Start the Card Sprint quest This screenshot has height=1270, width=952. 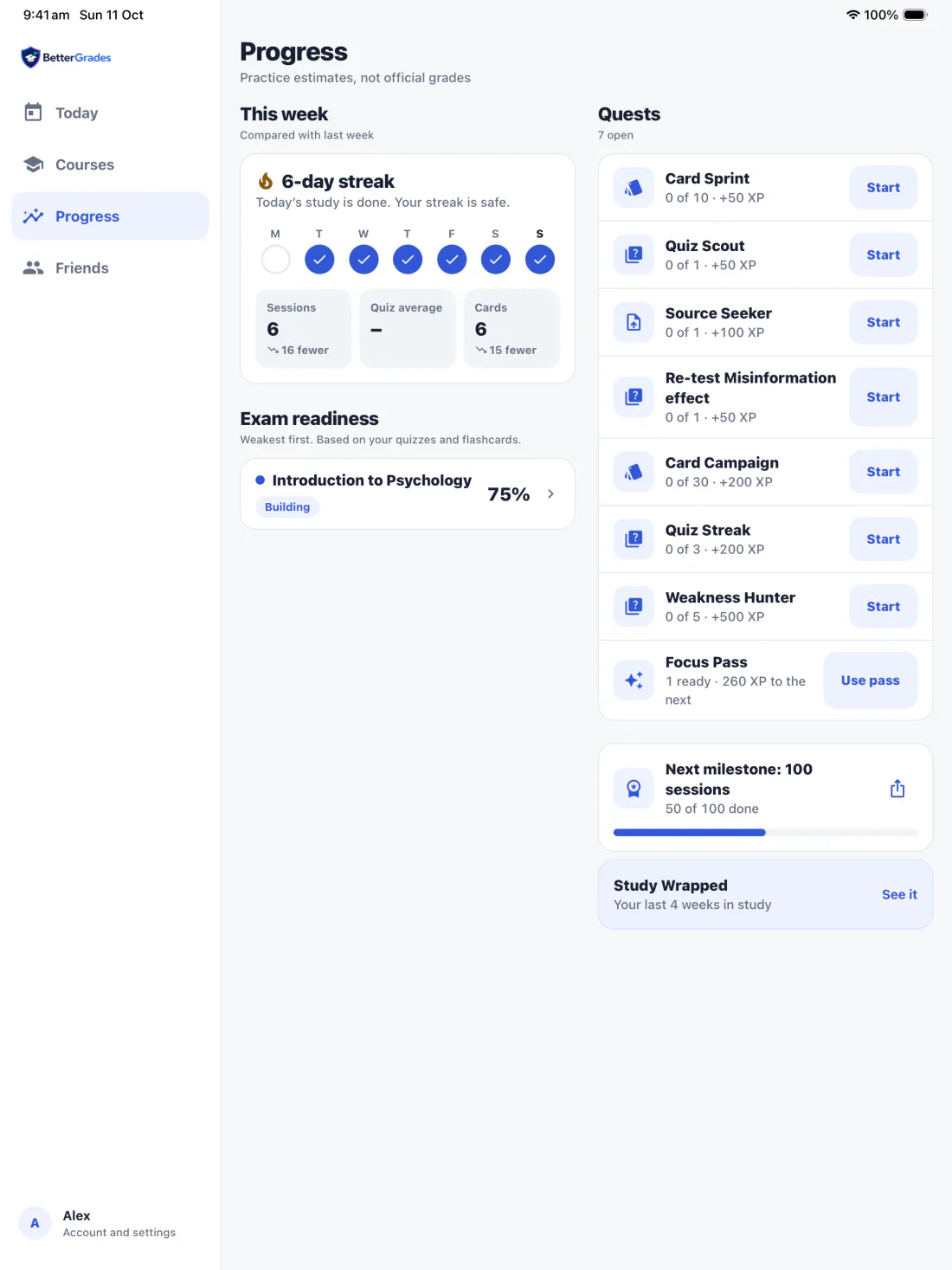pos(884,188)
